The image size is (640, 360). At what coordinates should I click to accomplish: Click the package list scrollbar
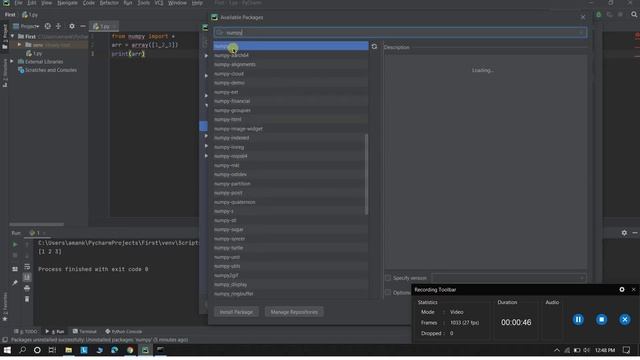pos(366,174)
